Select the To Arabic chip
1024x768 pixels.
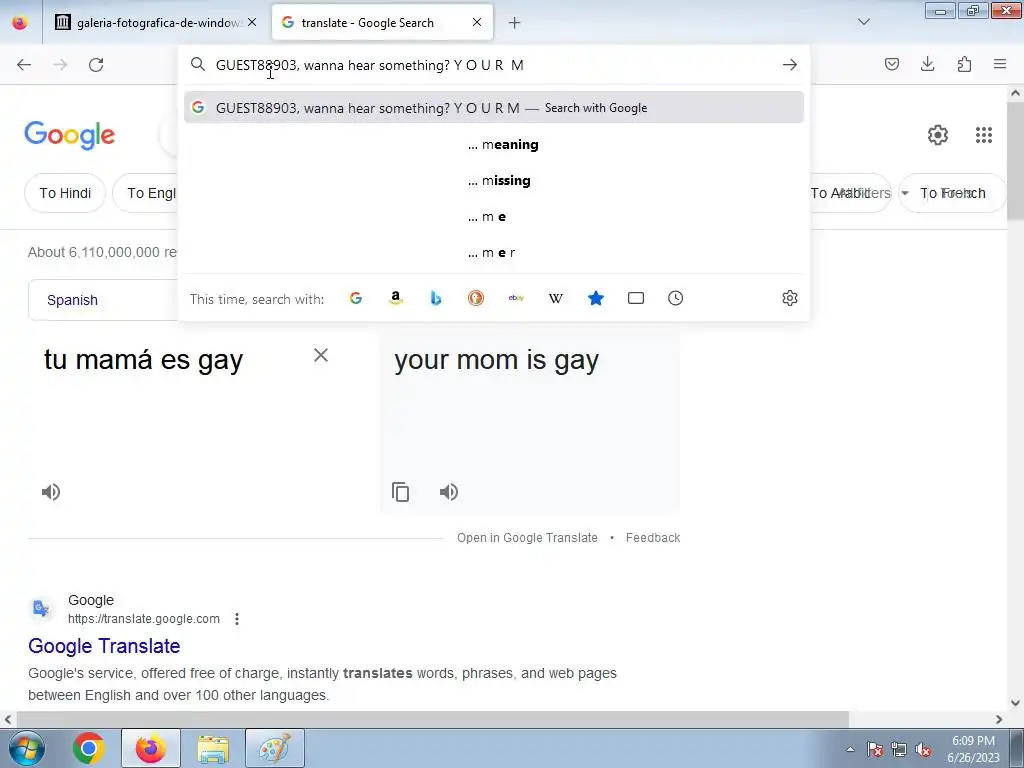click(x=850, y=193)
